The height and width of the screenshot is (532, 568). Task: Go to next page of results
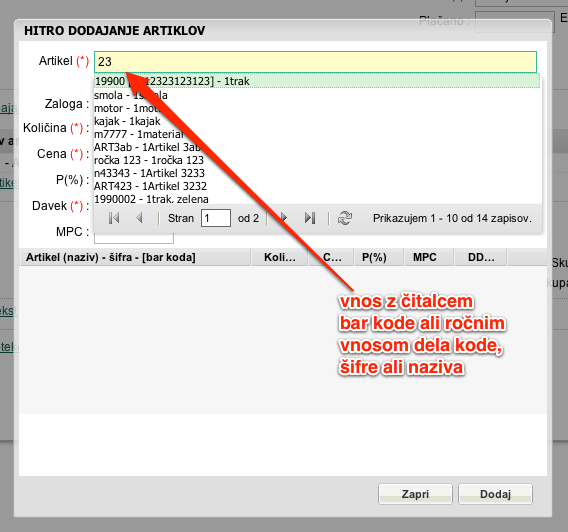pyautogui.click(x=284, y=218)
